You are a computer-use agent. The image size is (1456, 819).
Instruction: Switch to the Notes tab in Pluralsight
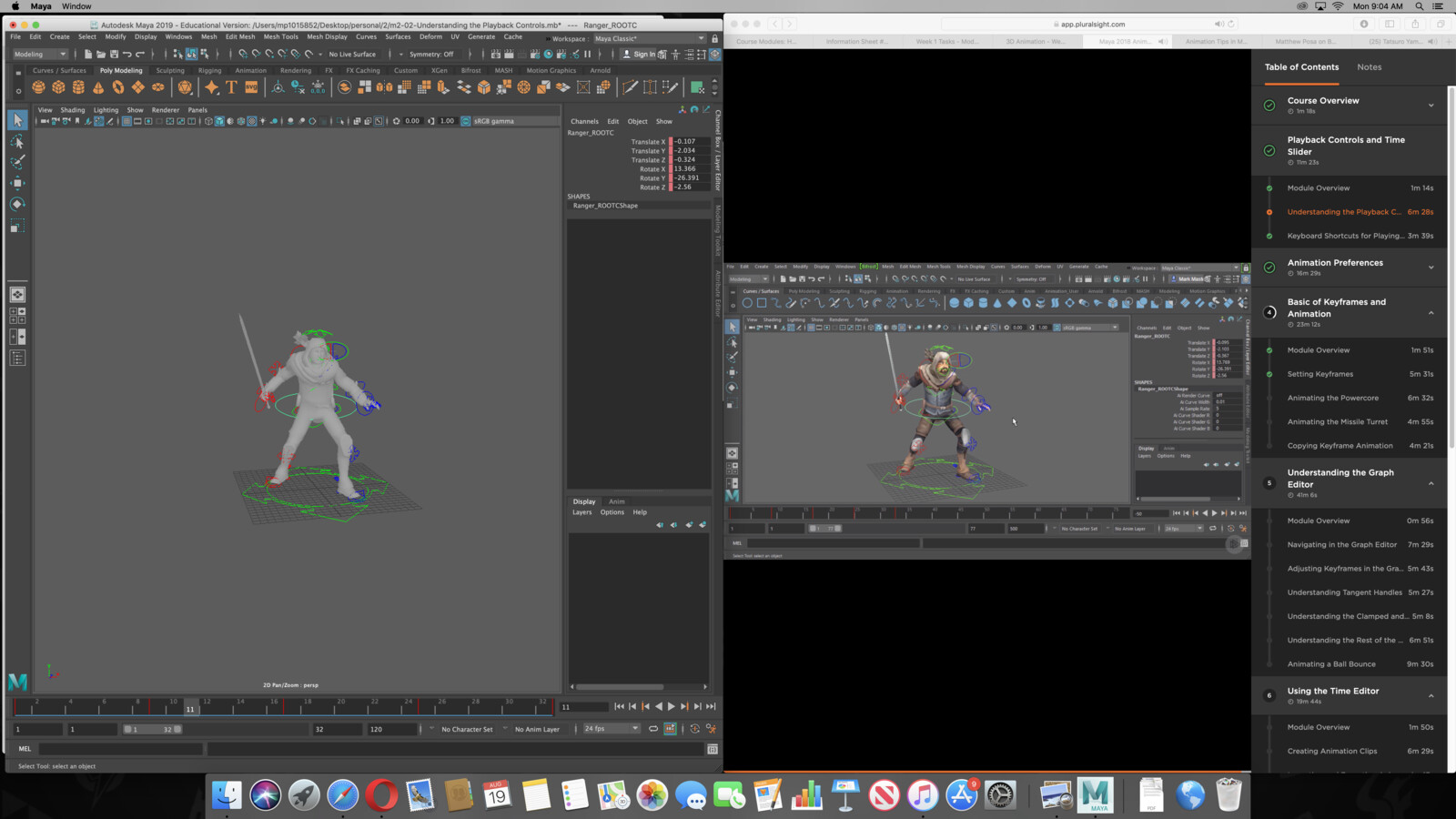tap(1369, 67)
